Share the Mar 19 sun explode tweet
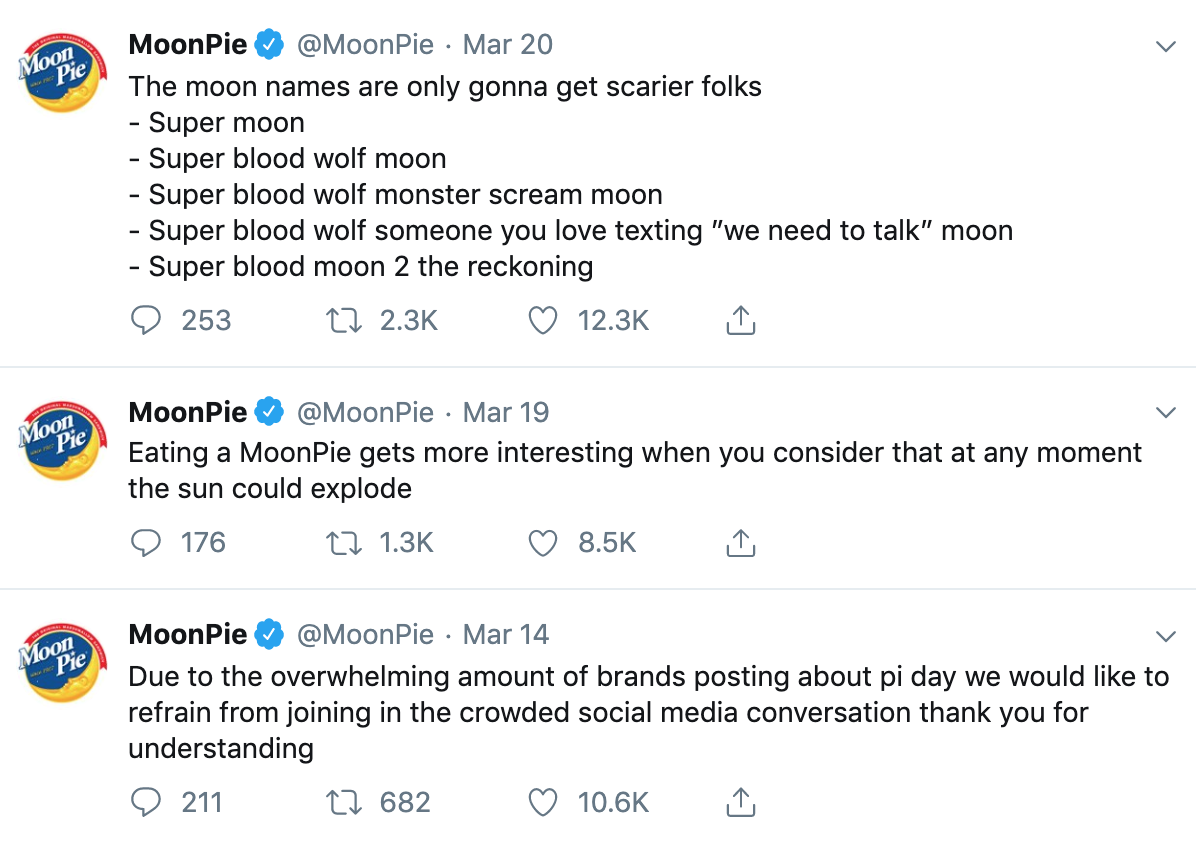1196x846 pixels. pos(741,543)
